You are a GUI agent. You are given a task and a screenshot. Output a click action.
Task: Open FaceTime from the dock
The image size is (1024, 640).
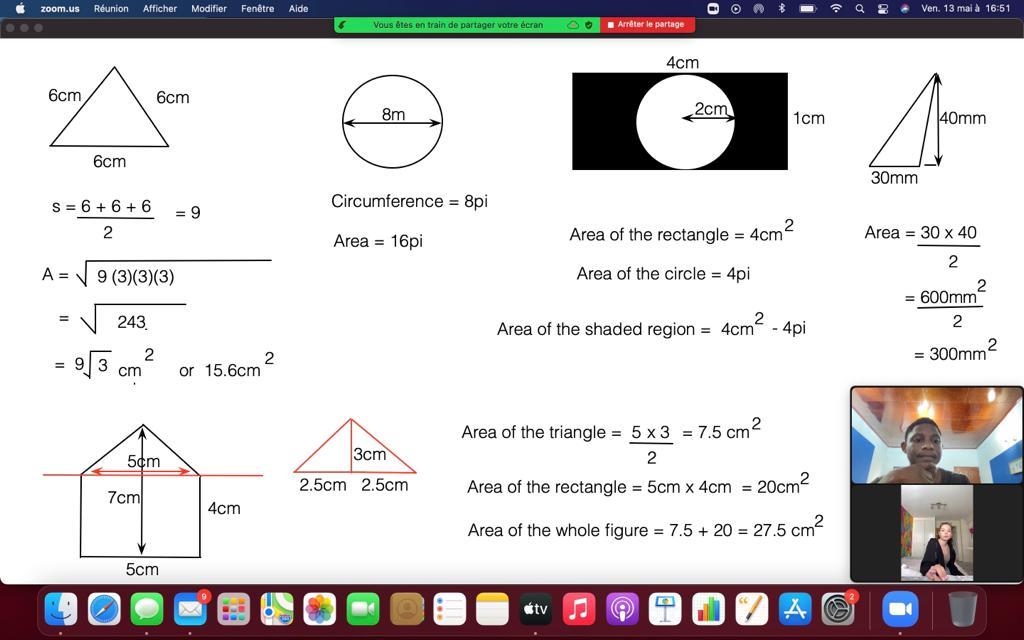(363, 608)
